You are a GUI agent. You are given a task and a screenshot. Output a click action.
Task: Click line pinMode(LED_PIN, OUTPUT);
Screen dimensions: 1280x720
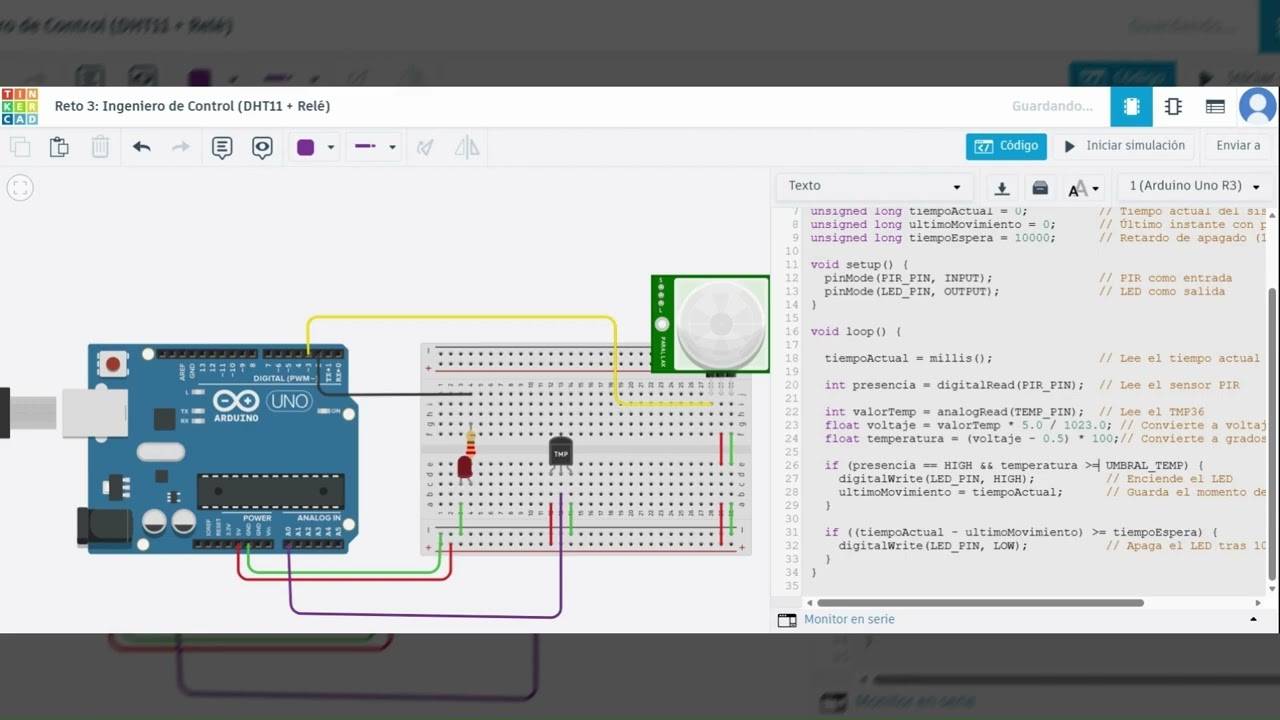pos(912,291)
